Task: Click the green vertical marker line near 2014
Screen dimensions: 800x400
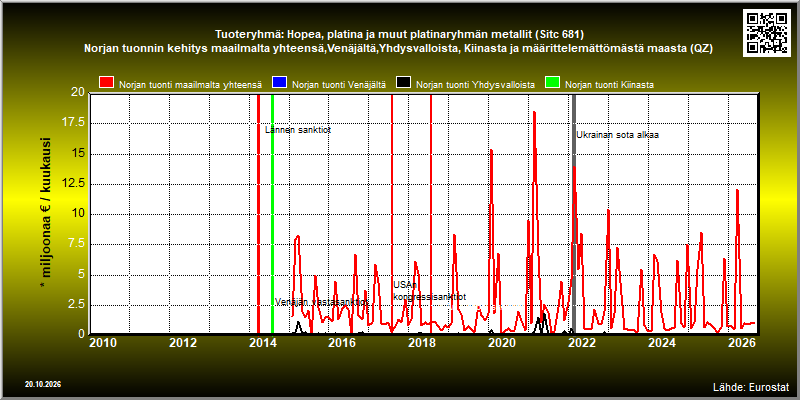Action: pos(272,214)
